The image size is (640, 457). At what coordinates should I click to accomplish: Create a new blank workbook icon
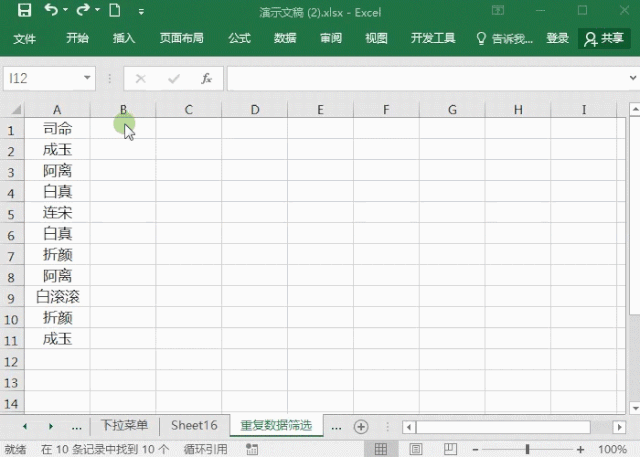(x=115, y=9)
